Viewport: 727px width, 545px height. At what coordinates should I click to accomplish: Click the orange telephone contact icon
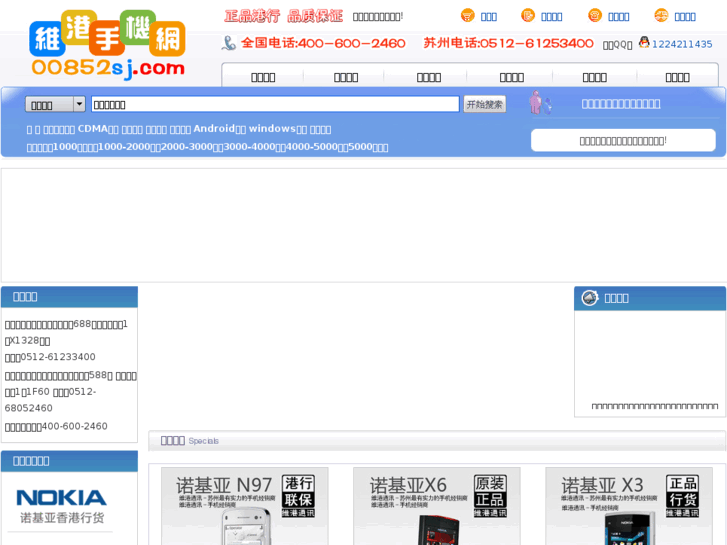594,15
